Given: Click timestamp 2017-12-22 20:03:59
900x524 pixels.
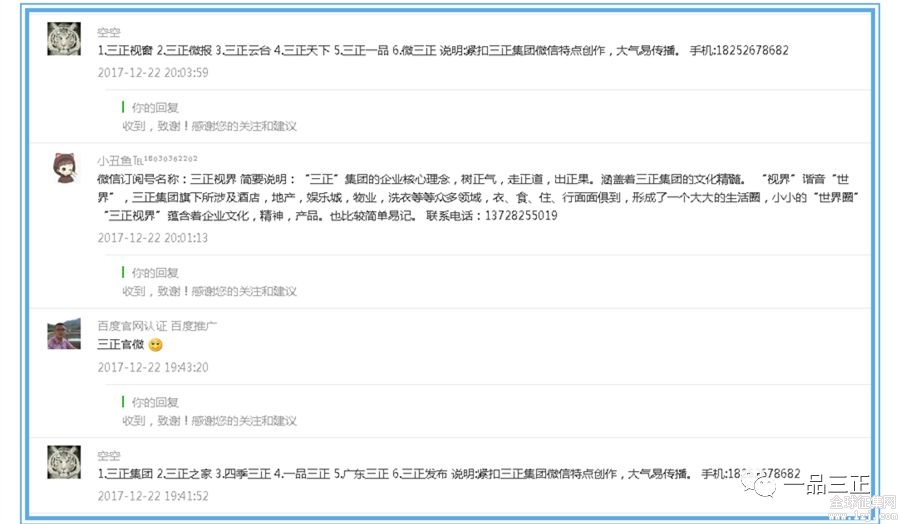Looking at the screenshot, I should (153, 73).
